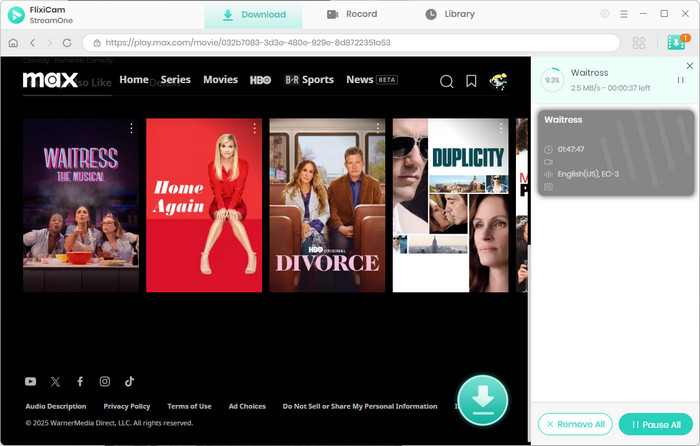Open Terms of Use footer link

coord(189,406)
